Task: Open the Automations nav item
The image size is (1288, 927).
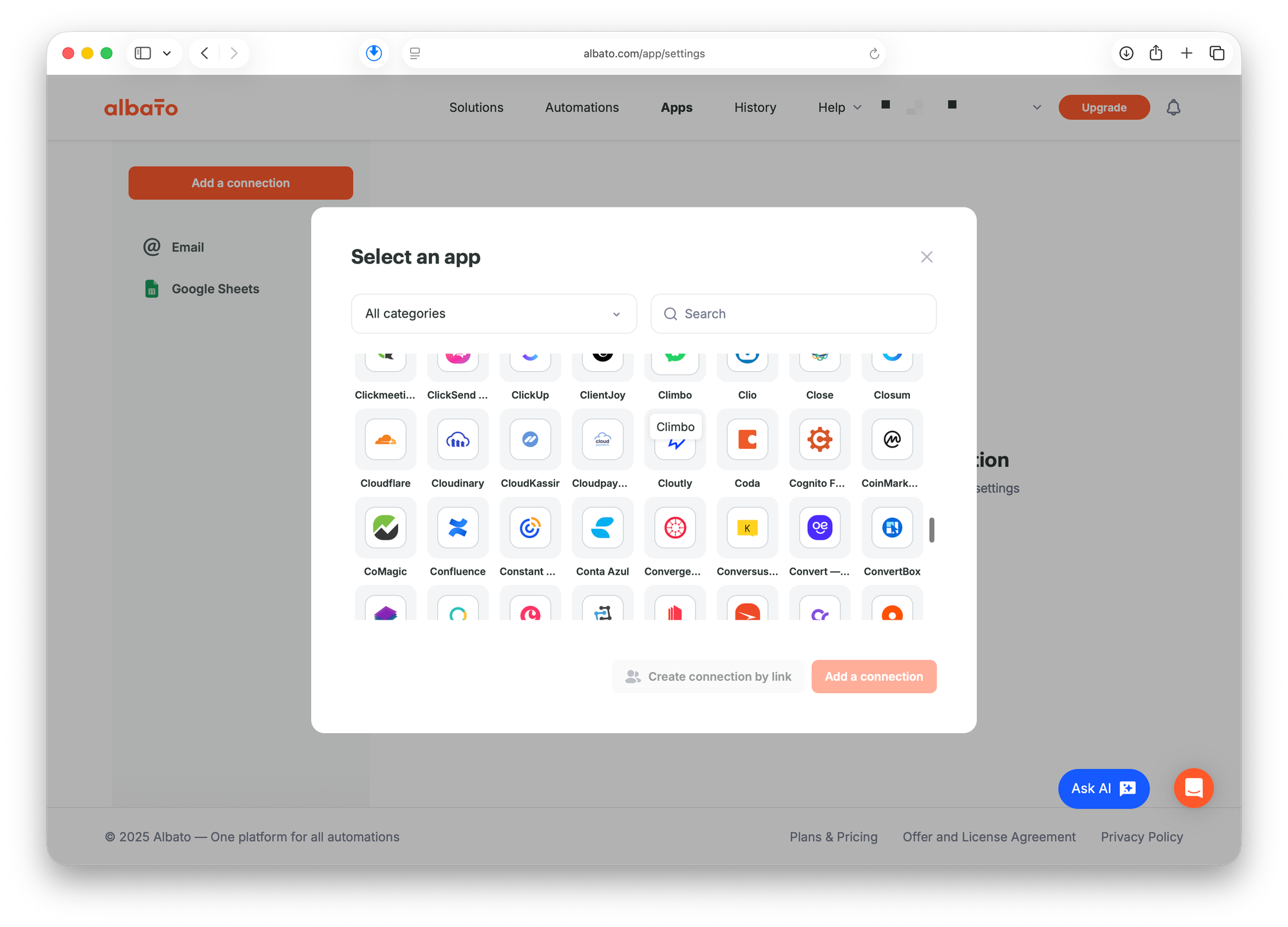Action: coord(582,108)
